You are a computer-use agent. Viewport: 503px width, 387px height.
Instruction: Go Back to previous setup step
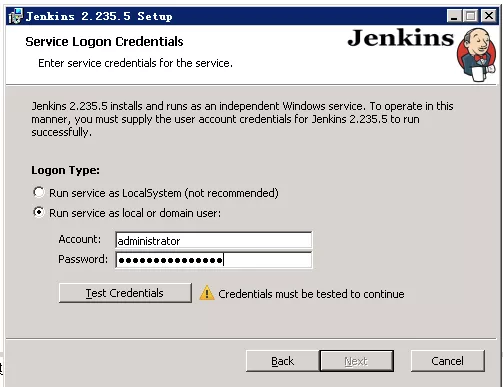(282, 361)
